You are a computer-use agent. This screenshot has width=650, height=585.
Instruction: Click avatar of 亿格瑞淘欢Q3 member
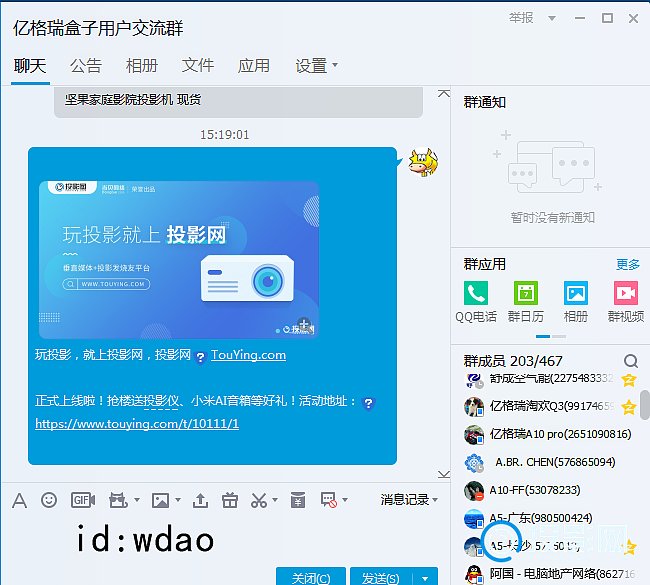[474, 406]
